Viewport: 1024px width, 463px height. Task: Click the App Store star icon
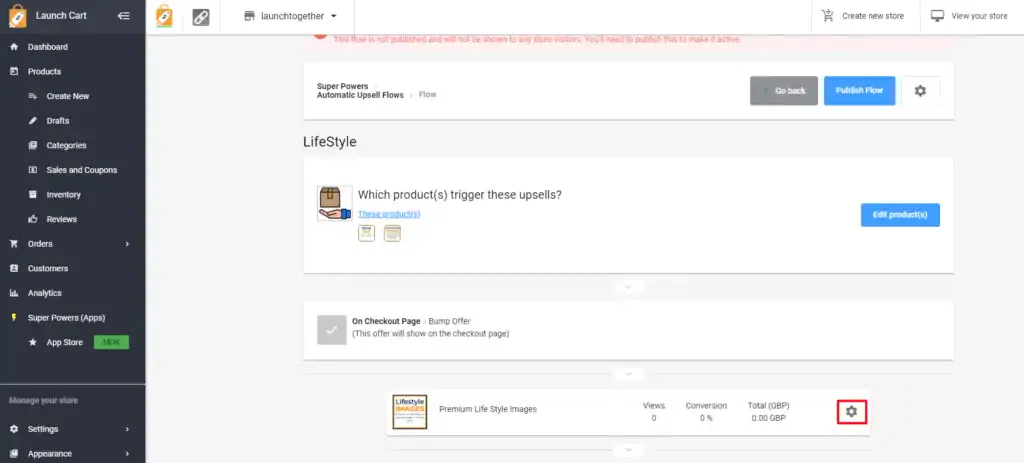tap(33, 342)
